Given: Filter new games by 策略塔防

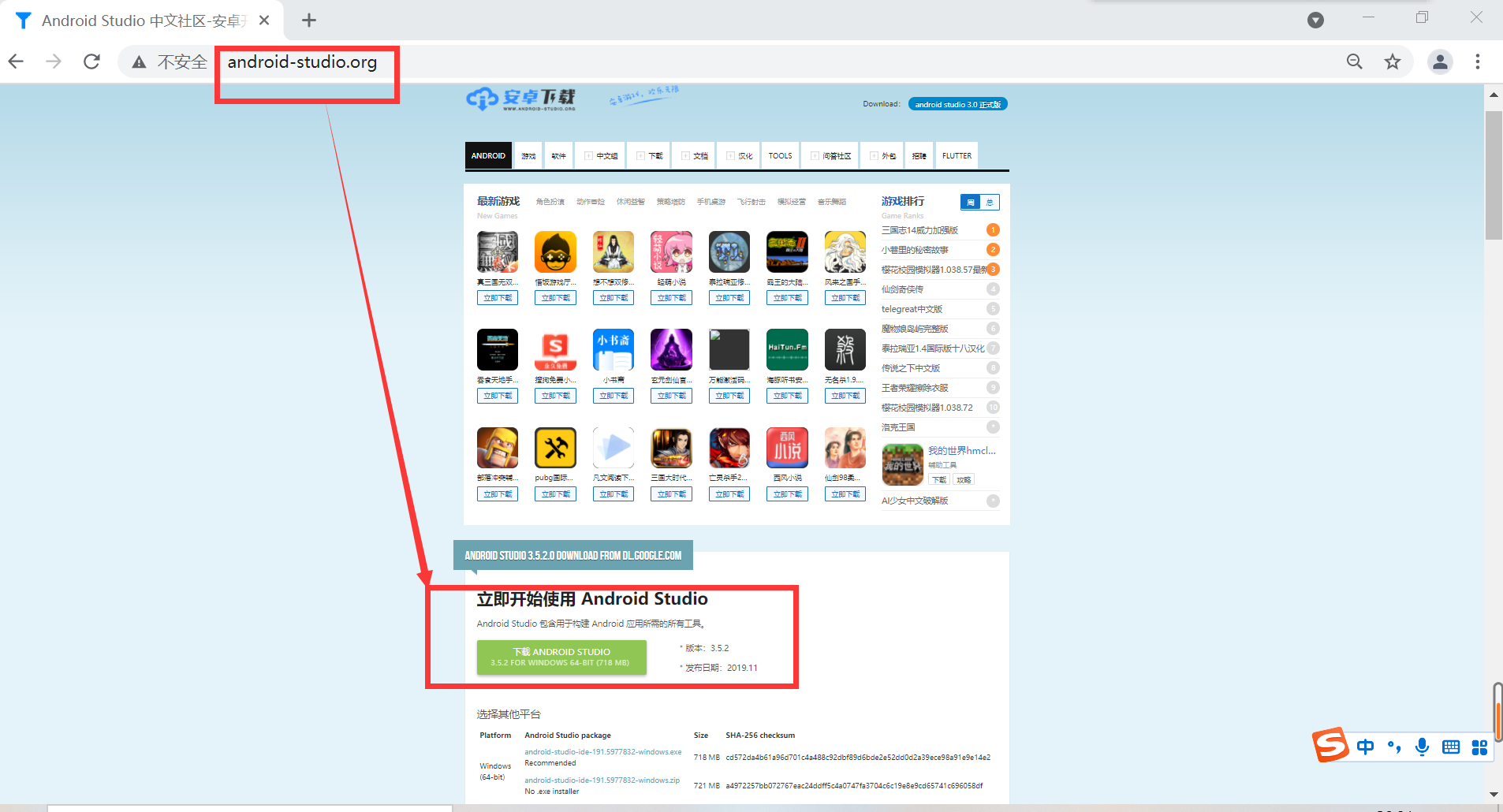Looking at the screenshot, I should click(x=671, y=202).
